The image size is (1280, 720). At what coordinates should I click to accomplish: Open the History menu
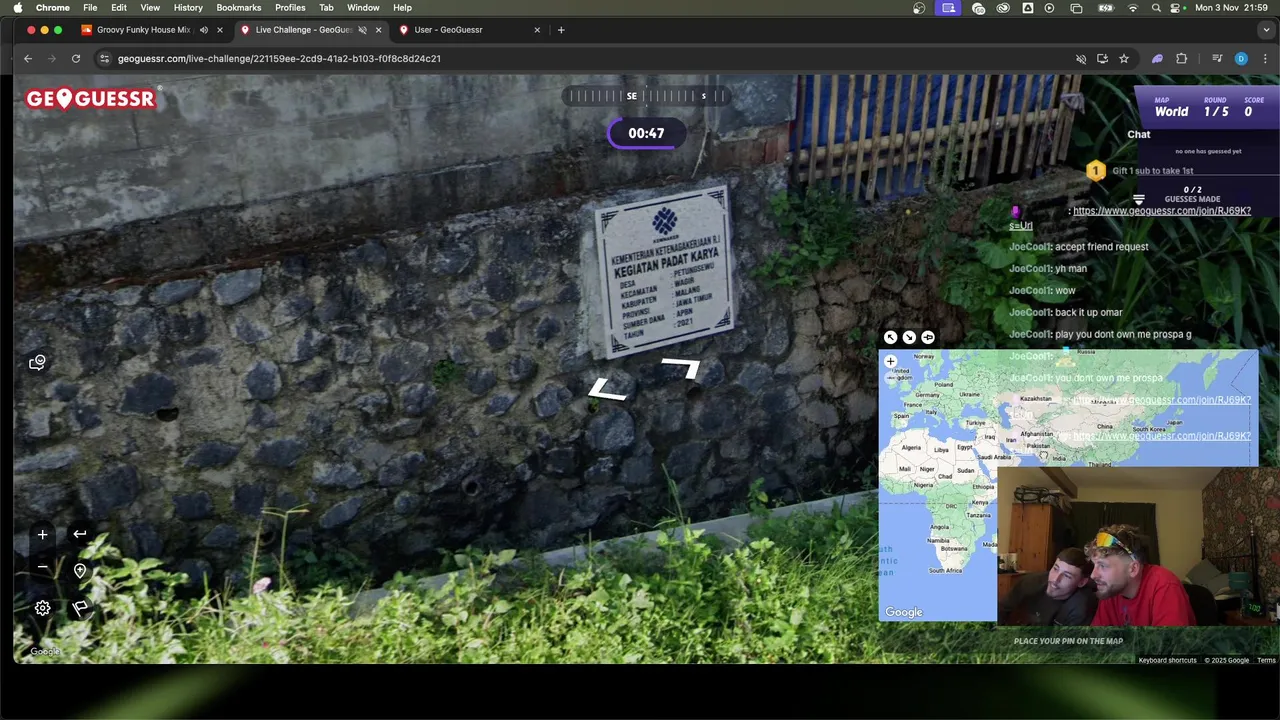point(188,7)
